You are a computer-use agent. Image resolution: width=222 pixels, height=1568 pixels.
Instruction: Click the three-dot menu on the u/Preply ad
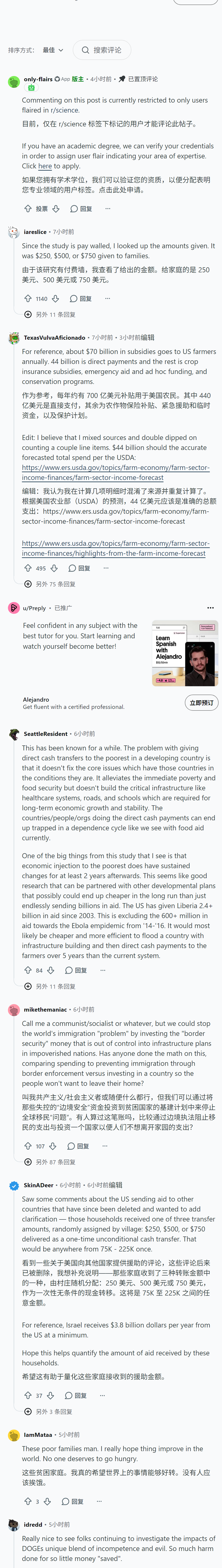click(x=210, y=607)
